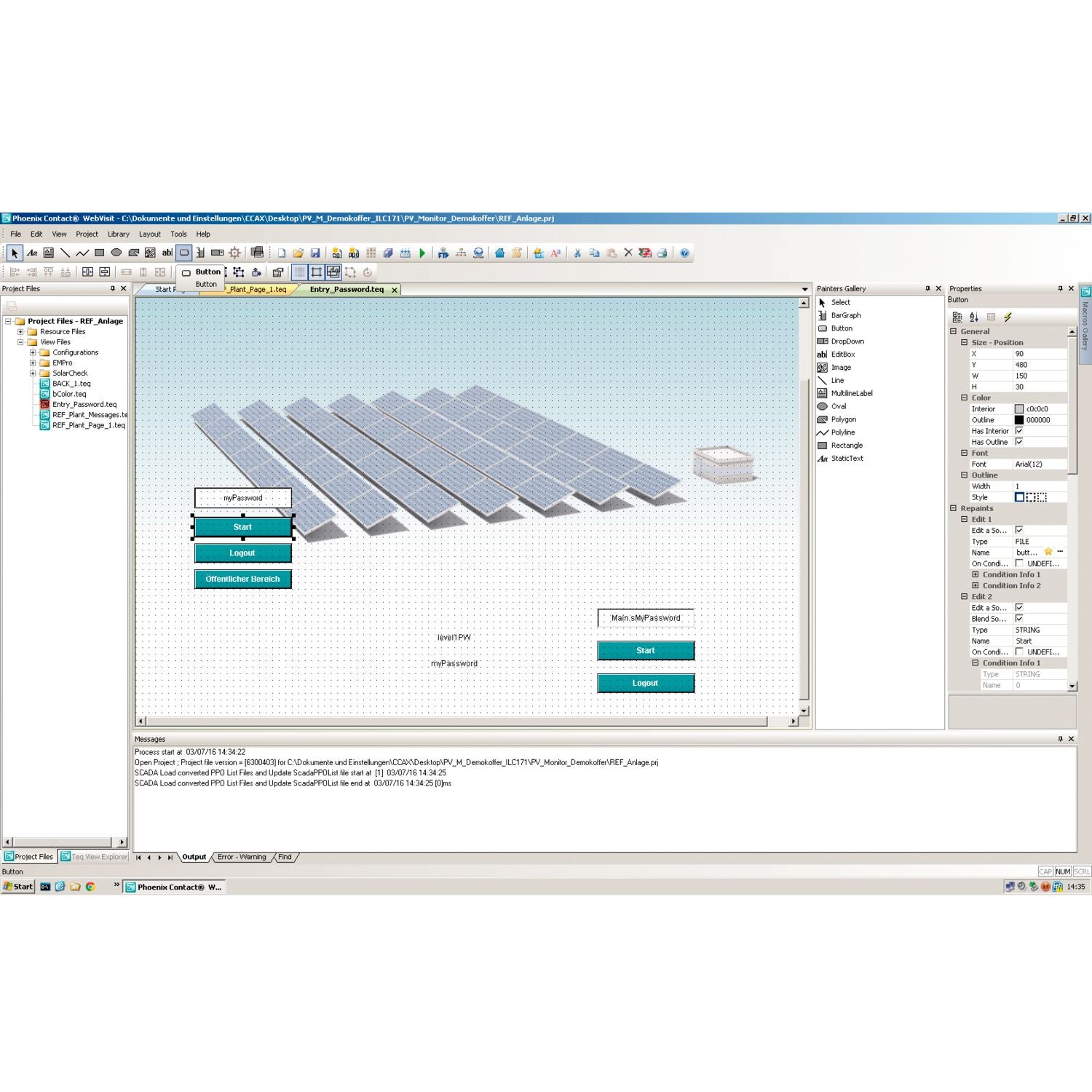The height and width of the screenshot is (1092, 1092).
Task: Open help via the blue question icon
Action: [684, 253]
